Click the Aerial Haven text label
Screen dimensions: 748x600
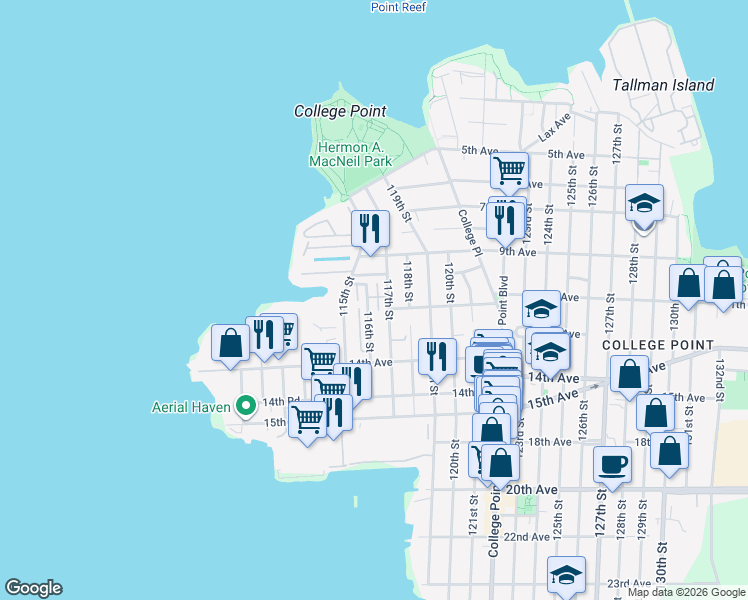[x=191, y=407]
